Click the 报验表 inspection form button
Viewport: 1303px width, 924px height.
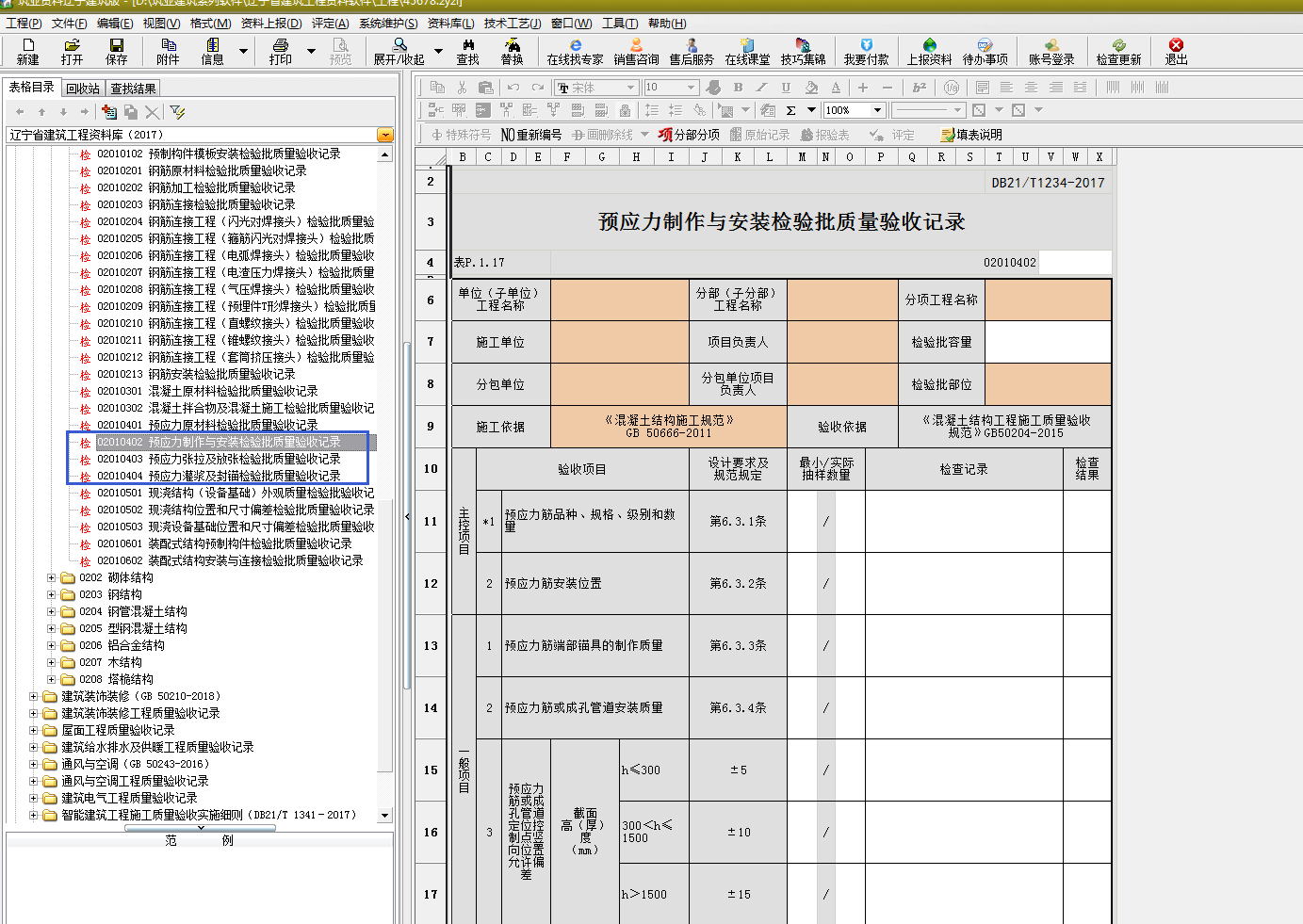(x=824, y=135)
